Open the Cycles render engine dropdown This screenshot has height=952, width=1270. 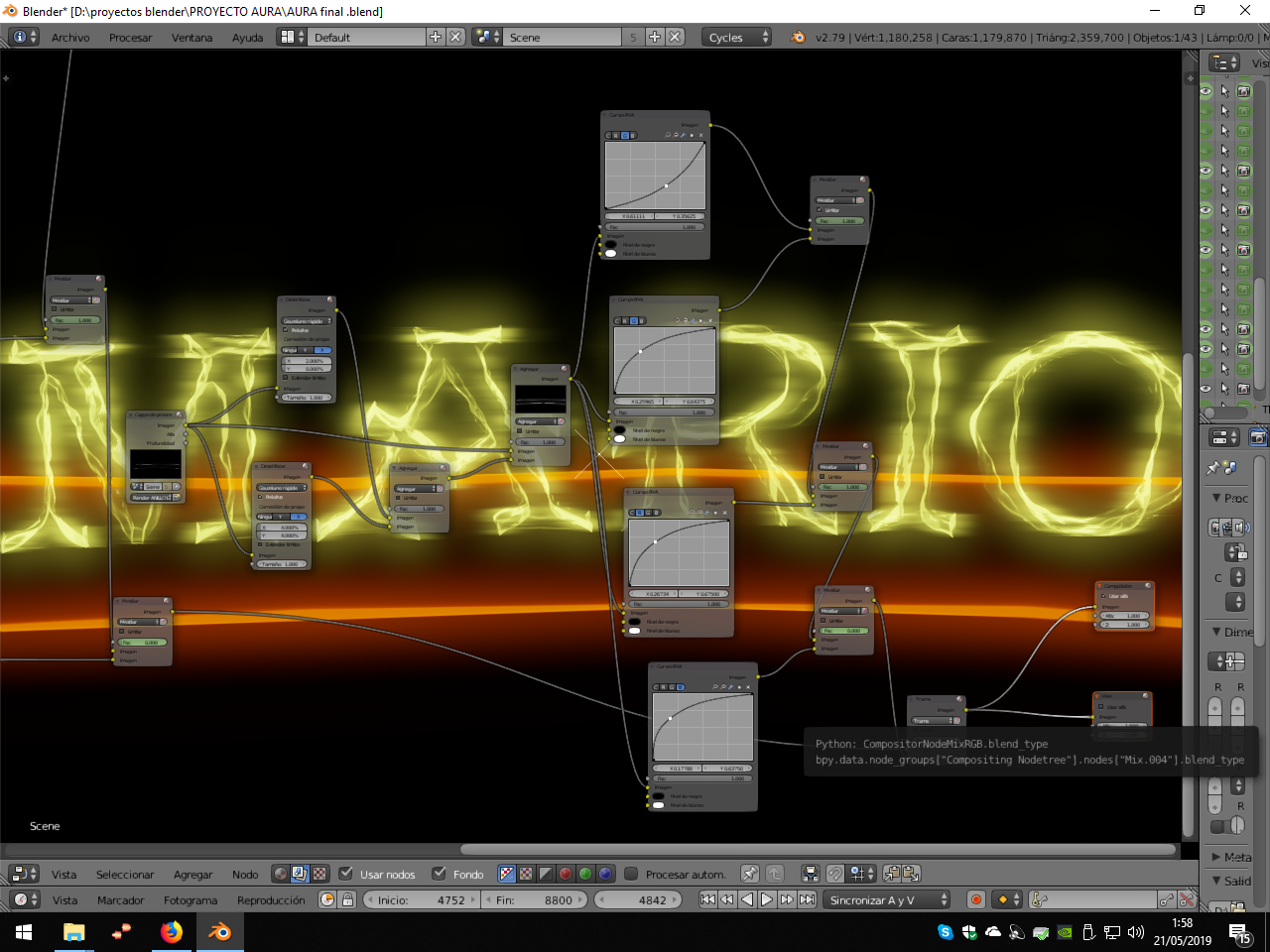coord(737,37)
